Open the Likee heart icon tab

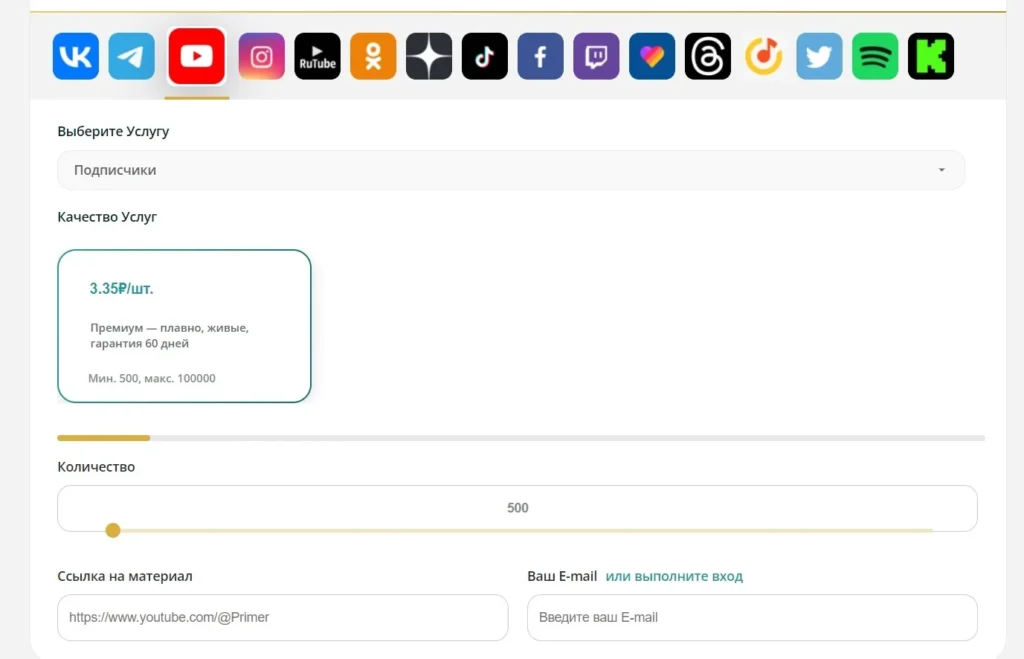click(652, 56)
